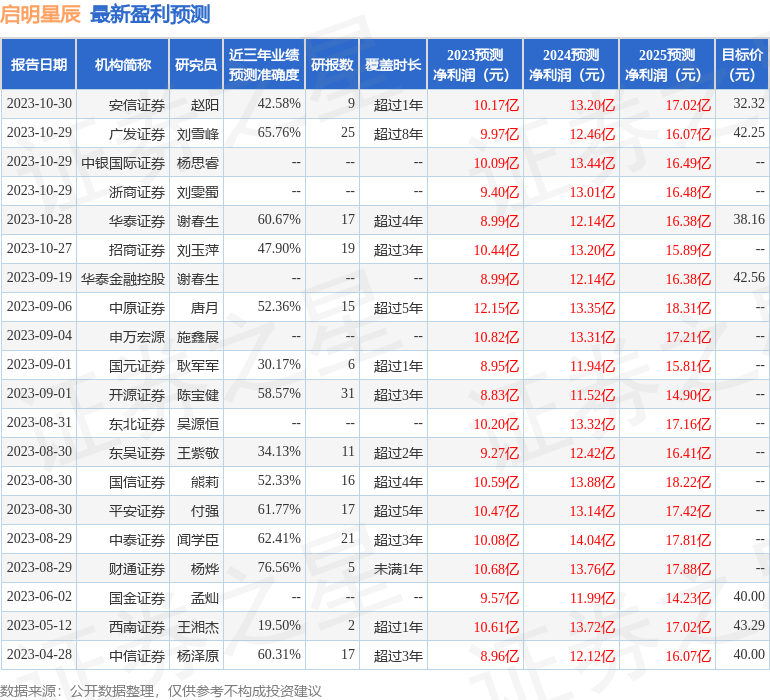770x700 pixels.
Task: Click analyst name 熊莉
Action: pyautogui.click(x=205, y=481)
